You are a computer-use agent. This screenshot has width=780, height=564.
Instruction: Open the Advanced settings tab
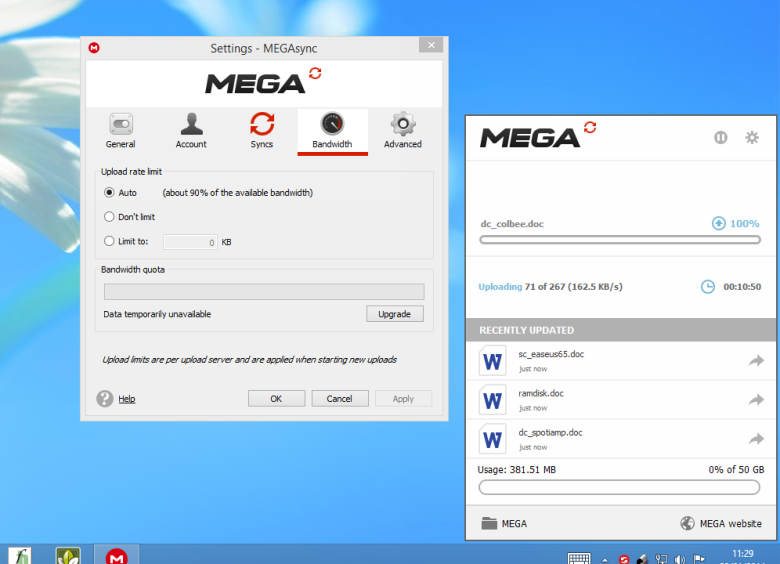[x=403, y=131]
